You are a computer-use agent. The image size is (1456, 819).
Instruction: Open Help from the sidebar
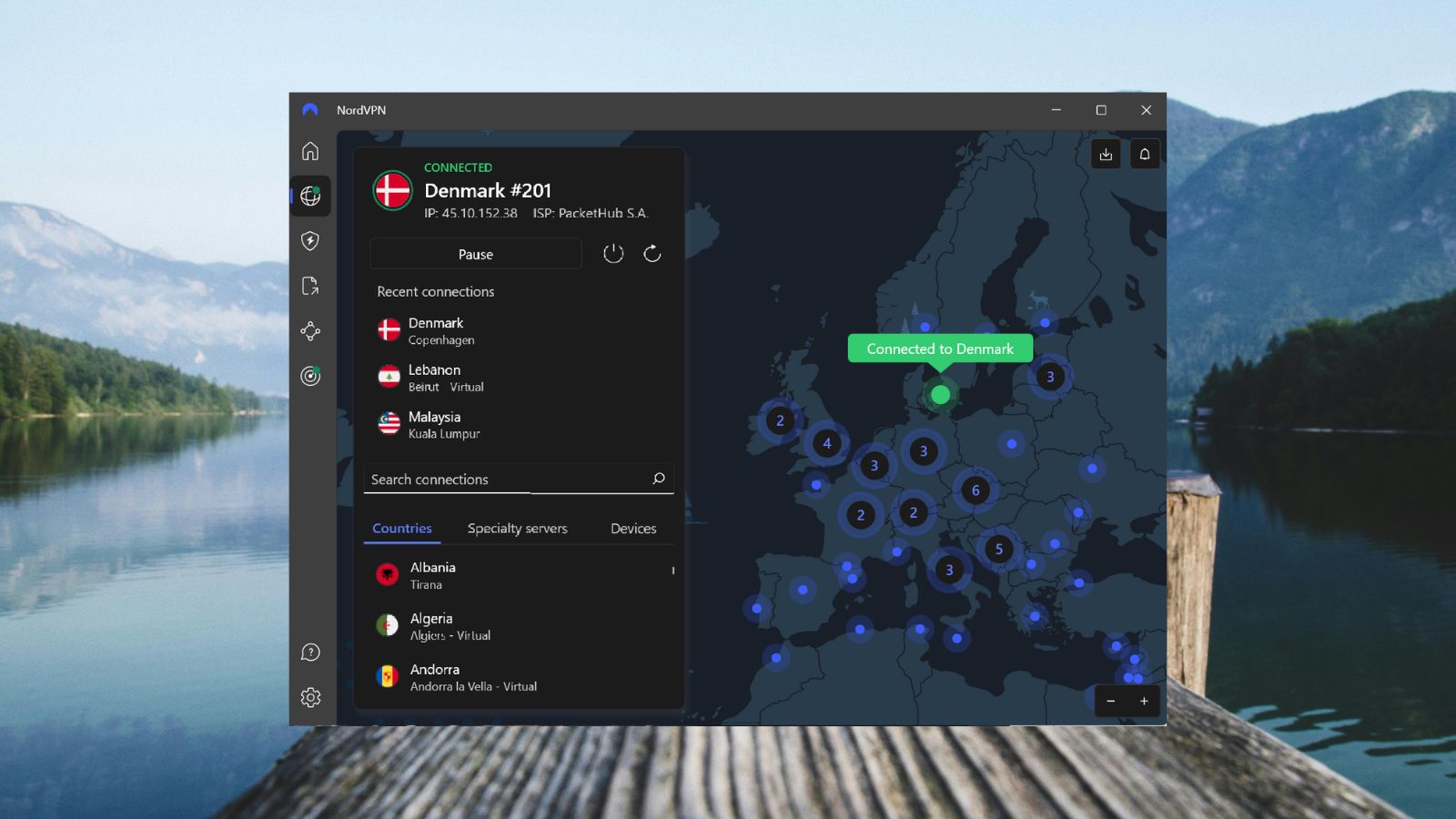[x=310, y=652]
